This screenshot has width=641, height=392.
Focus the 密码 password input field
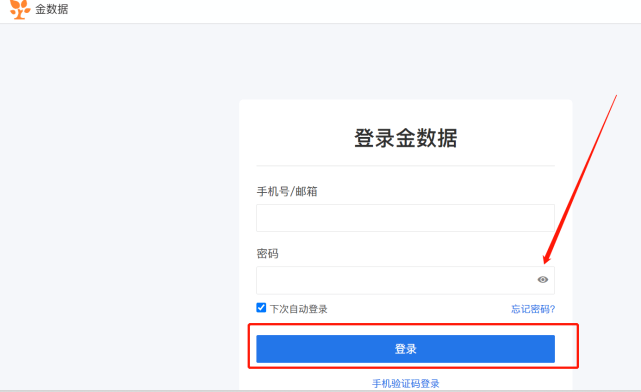(x=405, y=280)
